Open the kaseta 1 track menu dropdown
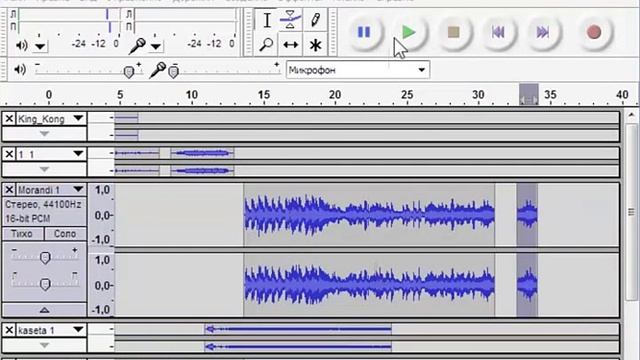The height and width of the screenshot is (360, 640). click(x=78, y=329)
